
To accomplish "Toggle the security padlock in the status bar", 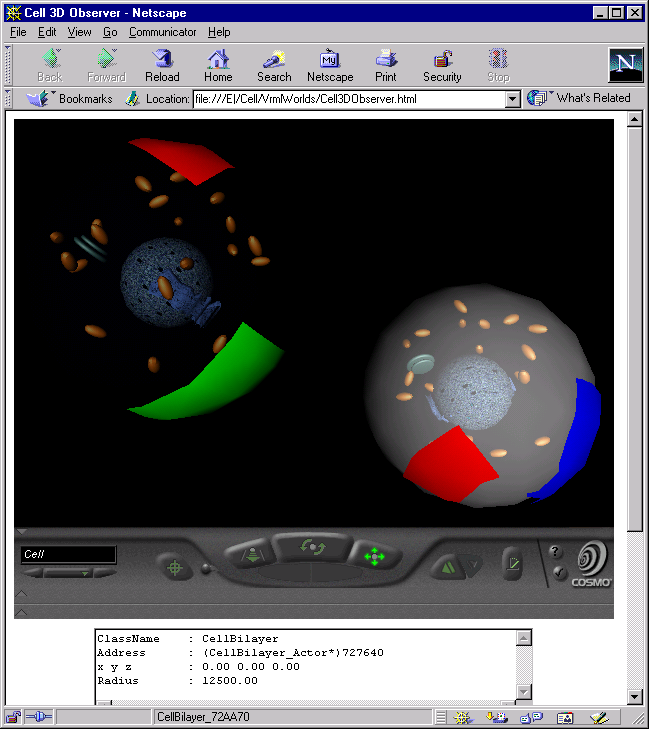I will point(13,717).
